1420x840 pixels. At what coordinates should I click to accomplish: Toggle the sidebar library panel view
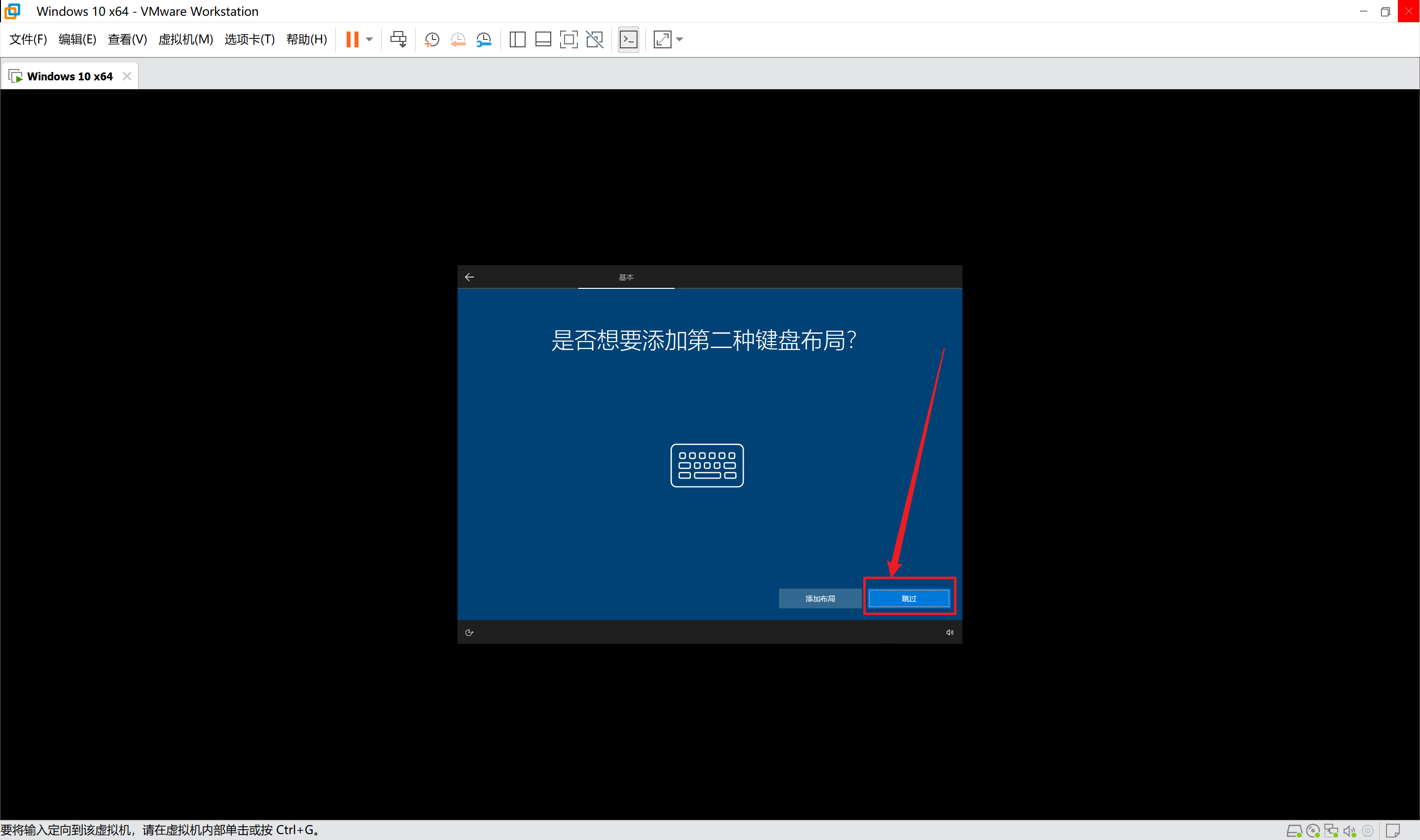(x=517, y=39)
